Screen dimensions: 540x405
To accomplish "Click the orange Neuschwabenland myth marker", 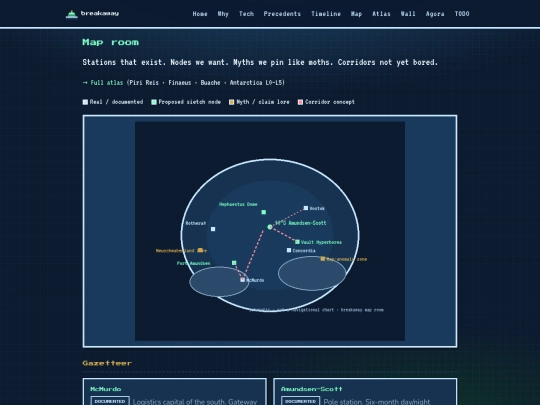I will (x=200, y=250).
